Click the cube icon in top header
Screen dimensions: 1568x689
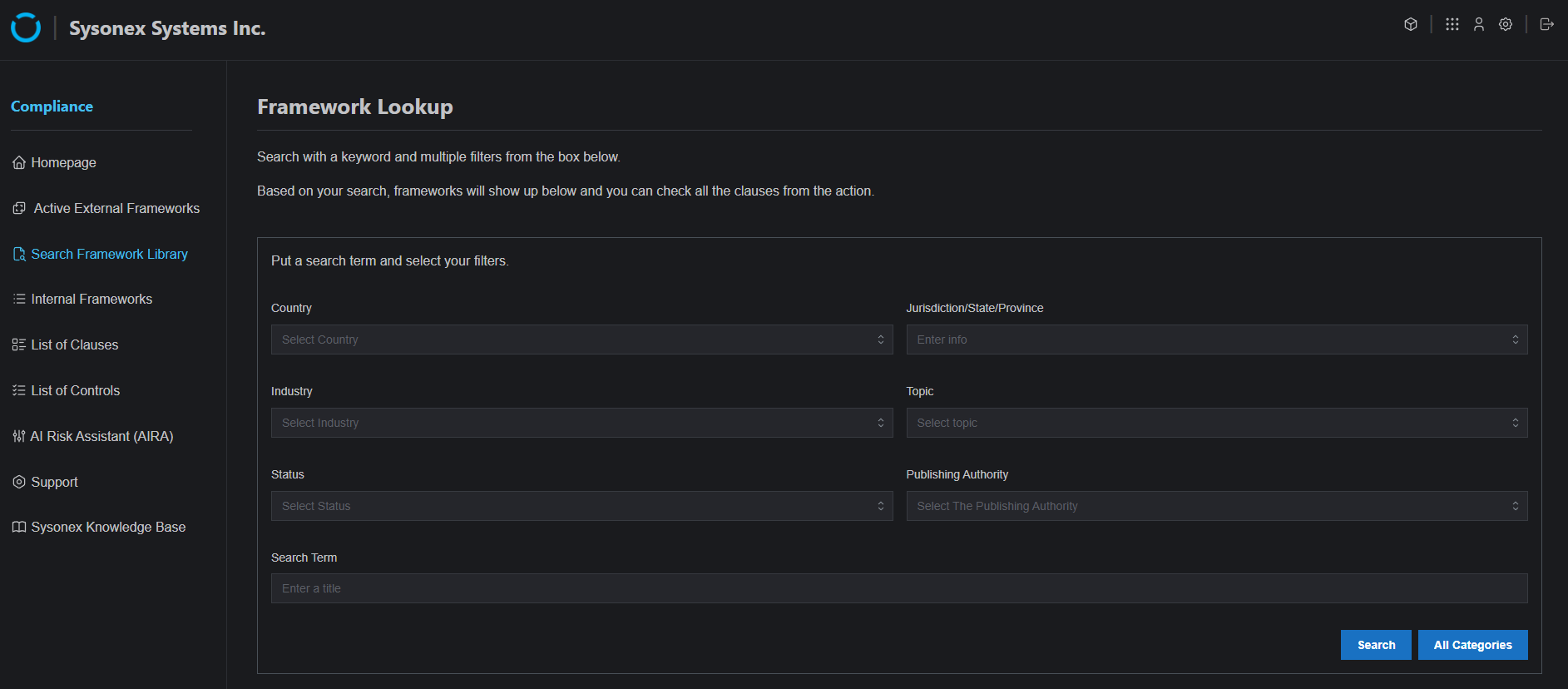tap(1411, 24)
